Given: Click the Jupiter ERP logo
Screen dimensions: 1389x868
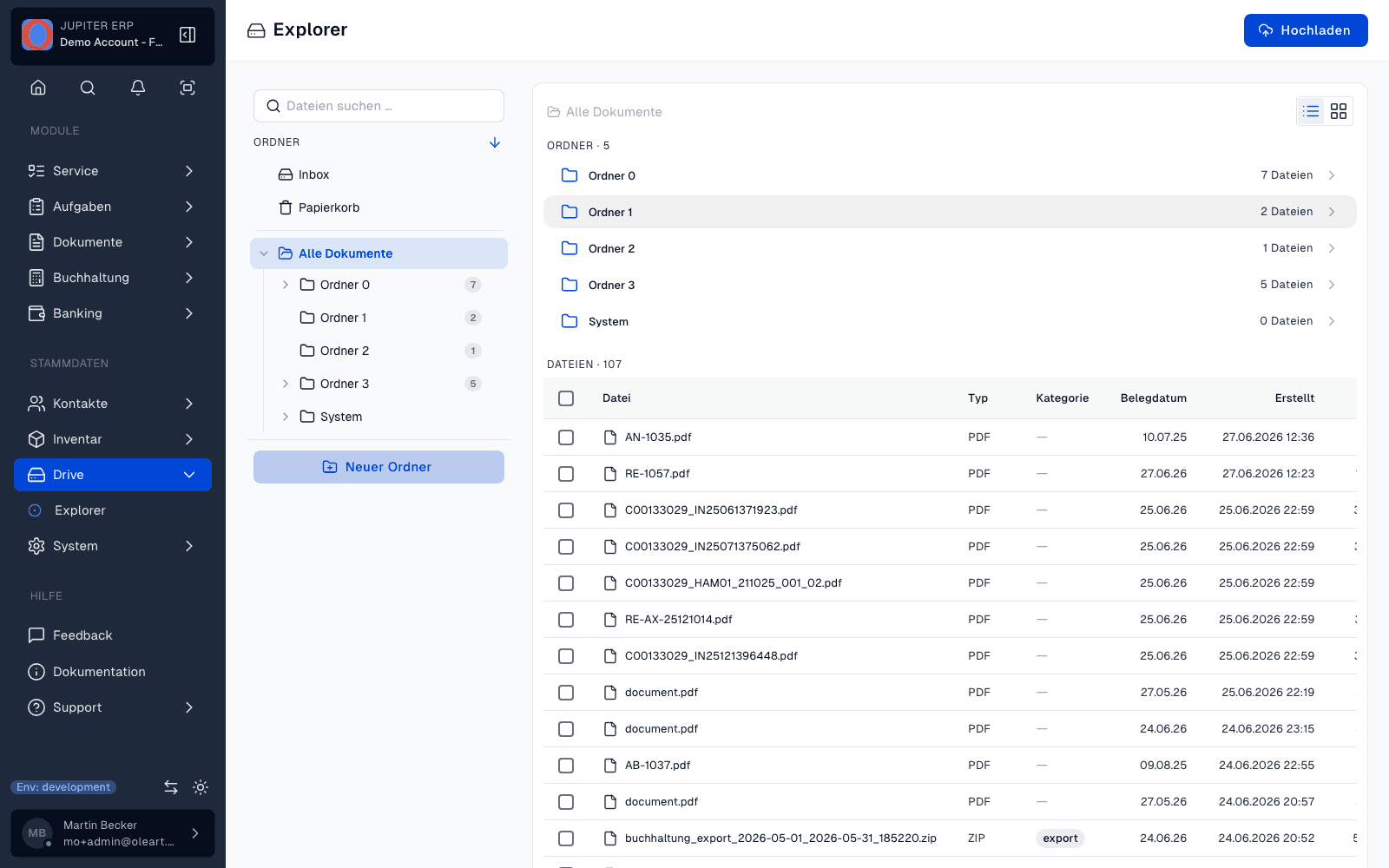Looking at the screenshot, I should (x=37, y=35).
